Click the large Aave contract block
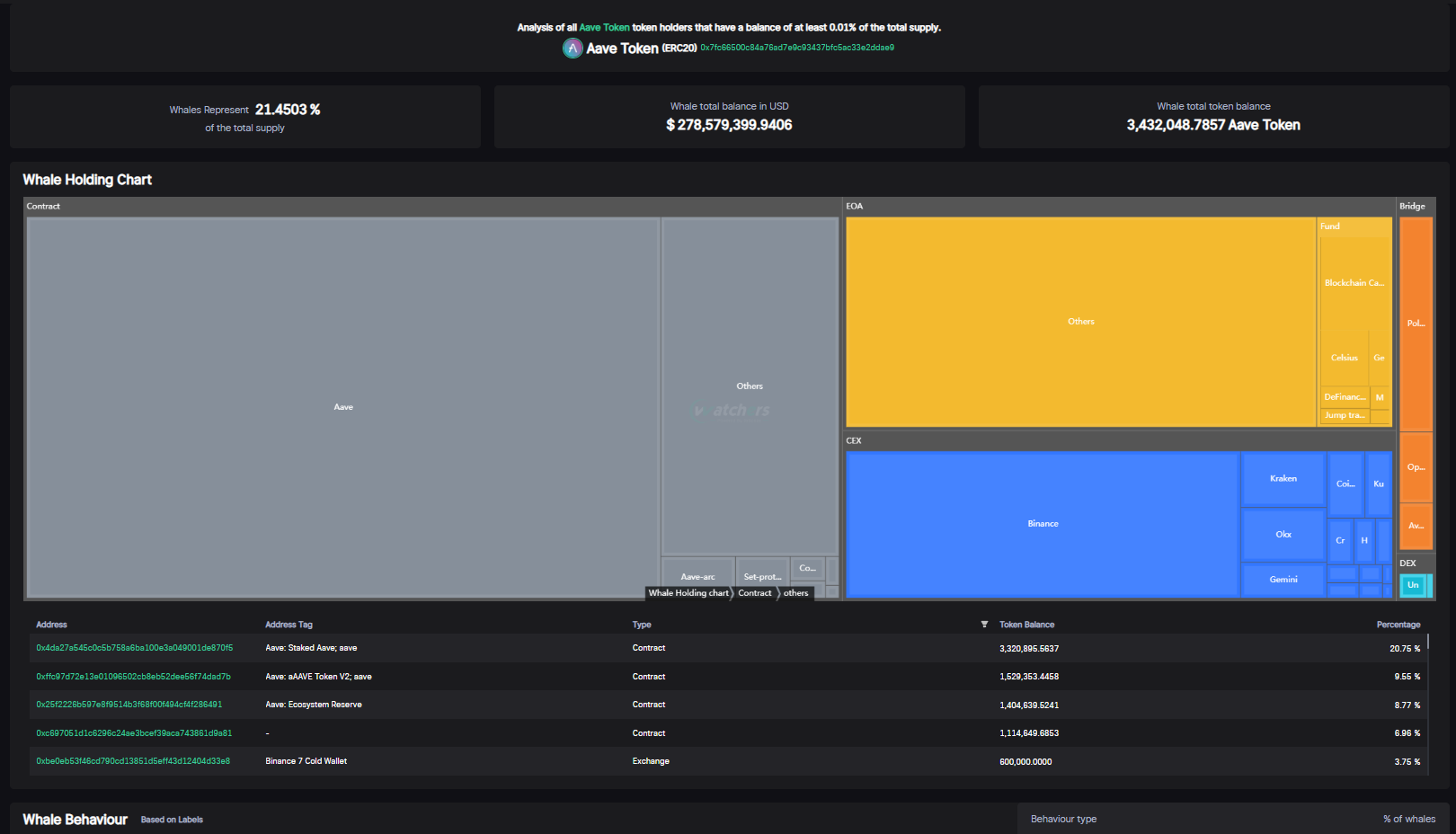Viewport: 1456px width, 834px height. pyautogui.click(x=343, y=407)
